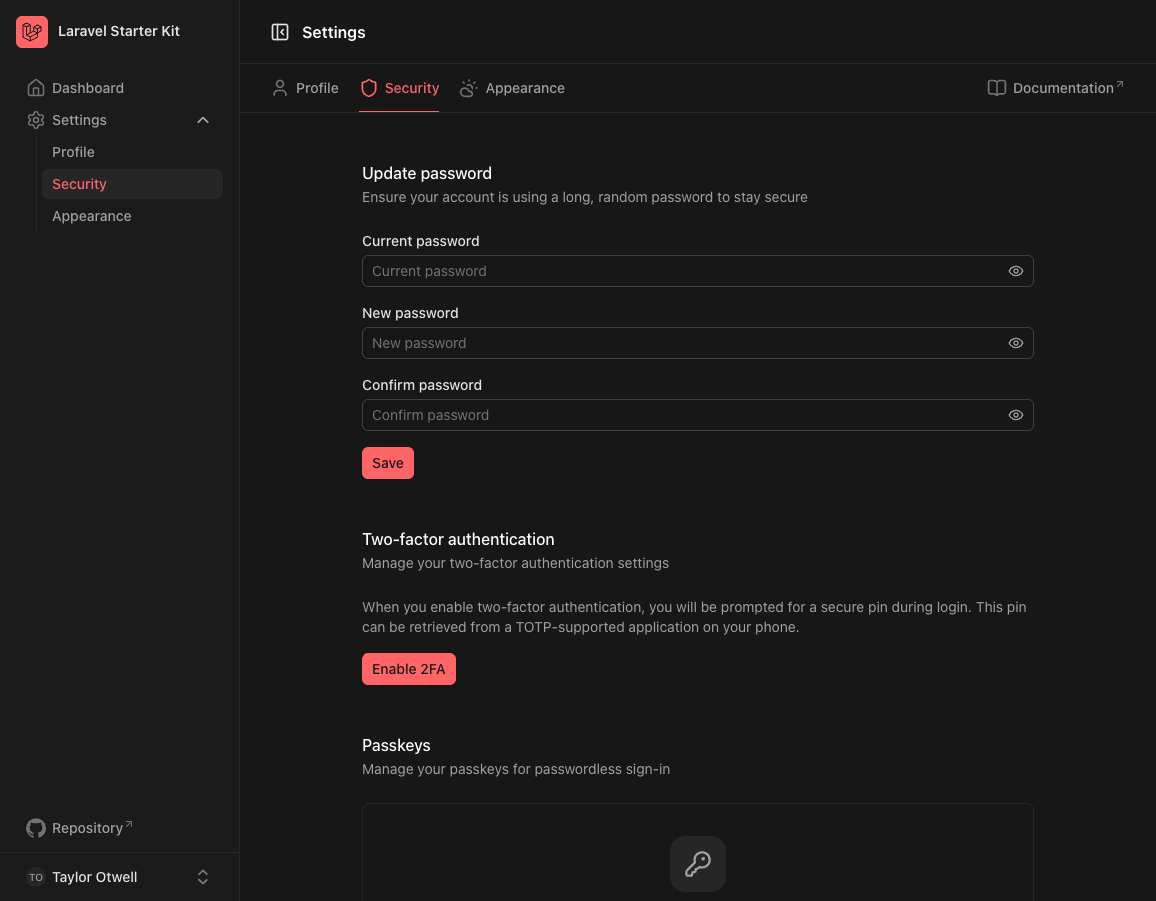Focus the Current password input field
The width and height of the screenshot is (1156, 901).
click(697, 271)
